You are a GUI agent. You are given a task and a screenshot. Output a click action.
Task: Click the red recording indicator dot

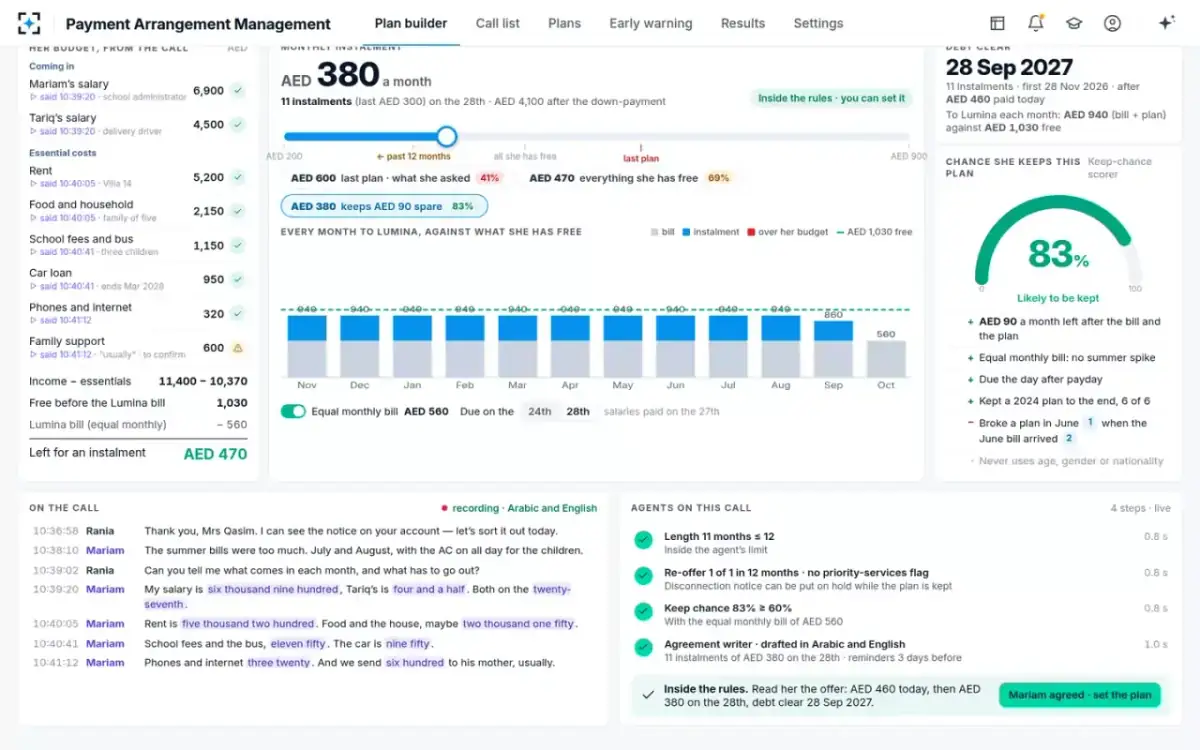pos(444,508)
